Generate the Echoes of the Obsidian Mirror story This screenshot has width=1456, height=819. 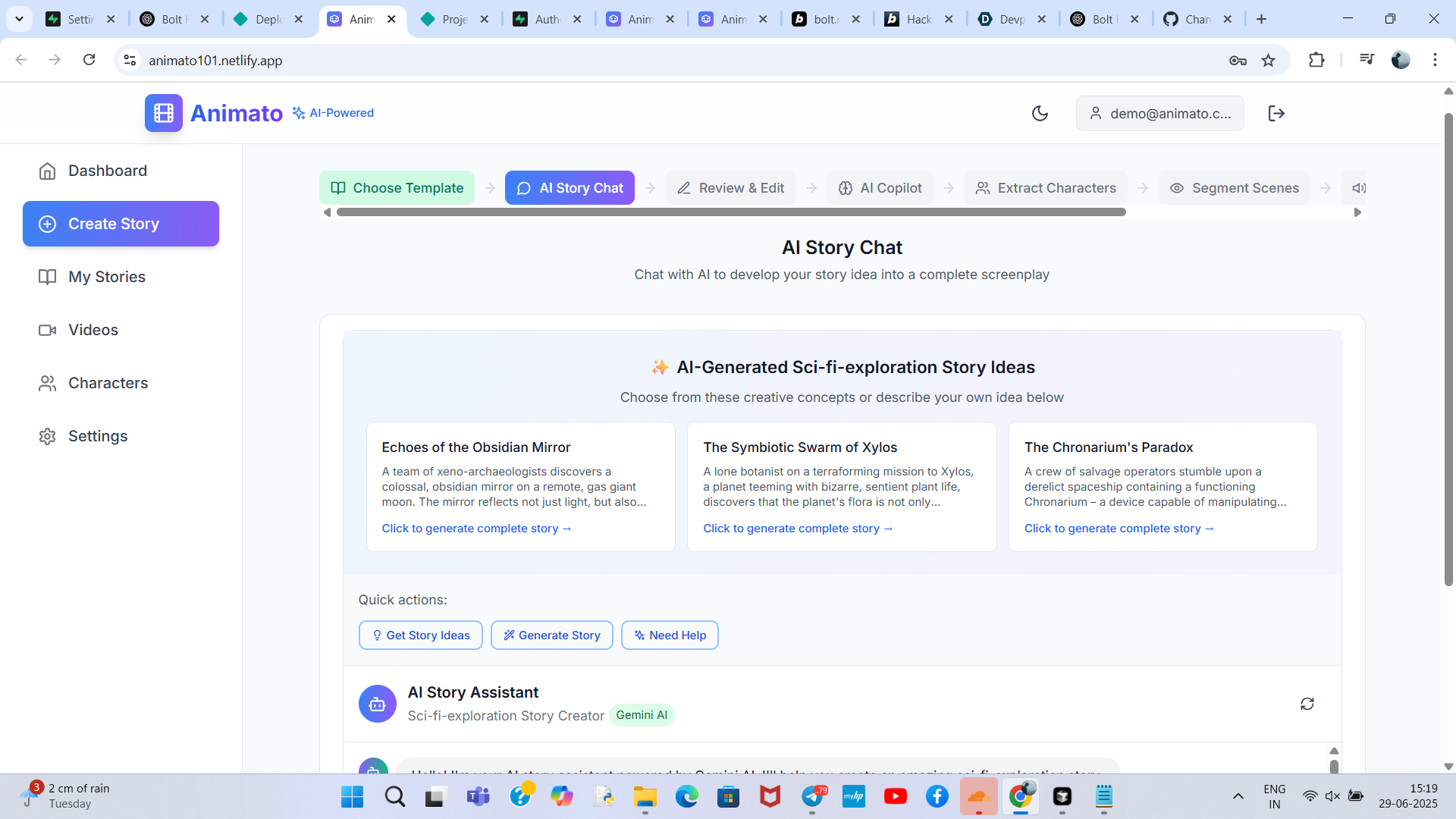tap(476, 529)
